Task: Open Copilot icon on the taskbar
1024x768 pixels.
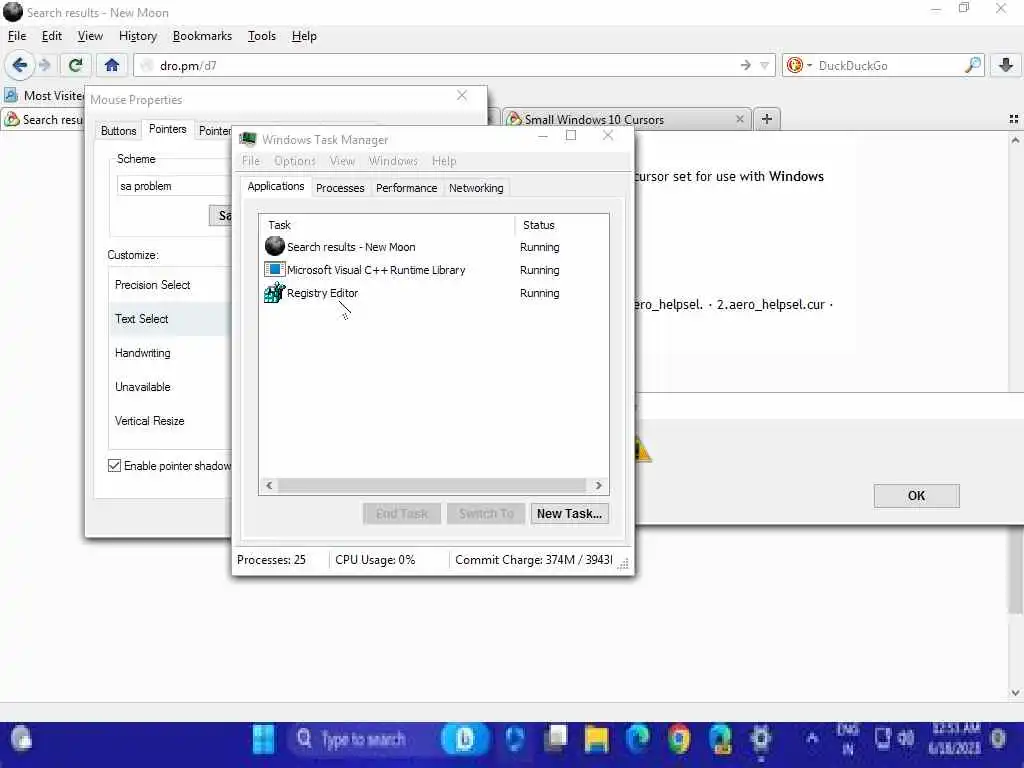Action: (x=515, y=739)
